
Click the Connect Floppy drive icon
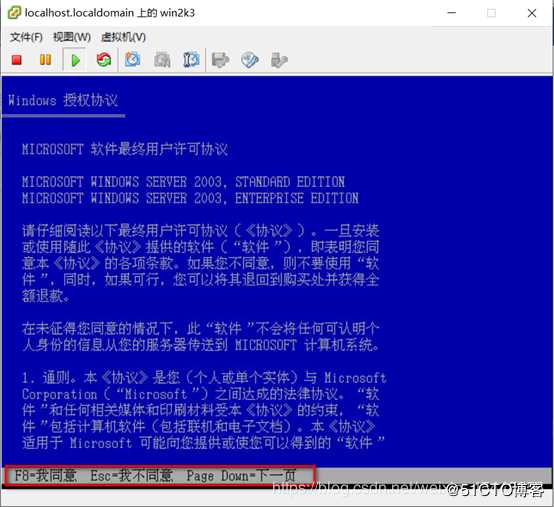point(220,60)
